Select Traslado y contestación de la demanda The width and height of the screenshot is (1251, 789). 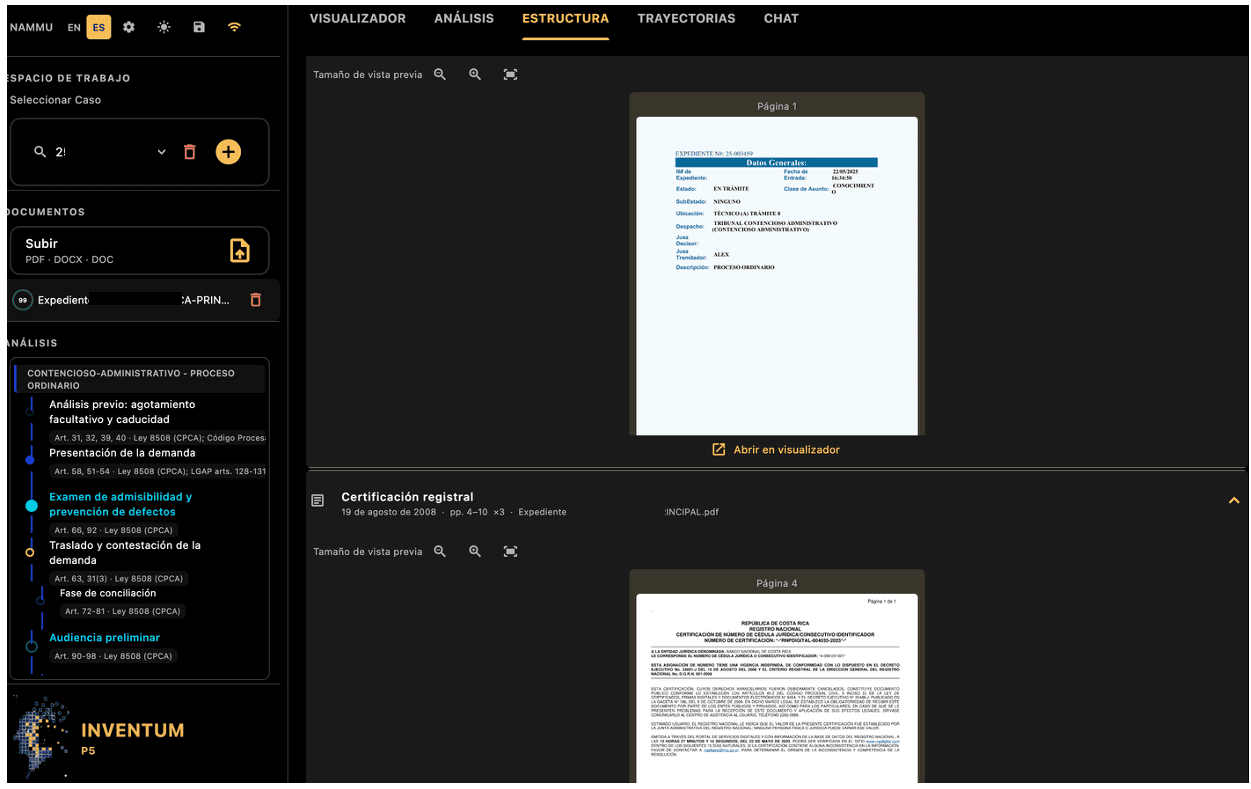[x=125, y=553]
